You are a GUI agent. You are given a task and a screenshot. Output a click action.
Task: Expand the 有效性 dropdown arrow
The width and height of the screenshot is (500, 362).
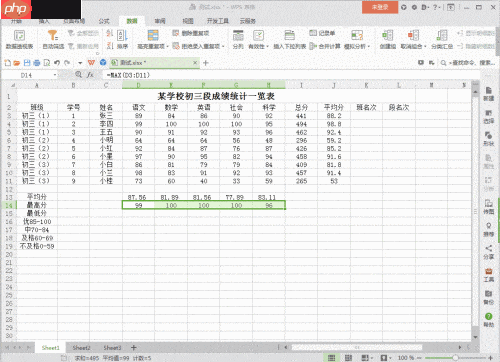coord(267,46)
